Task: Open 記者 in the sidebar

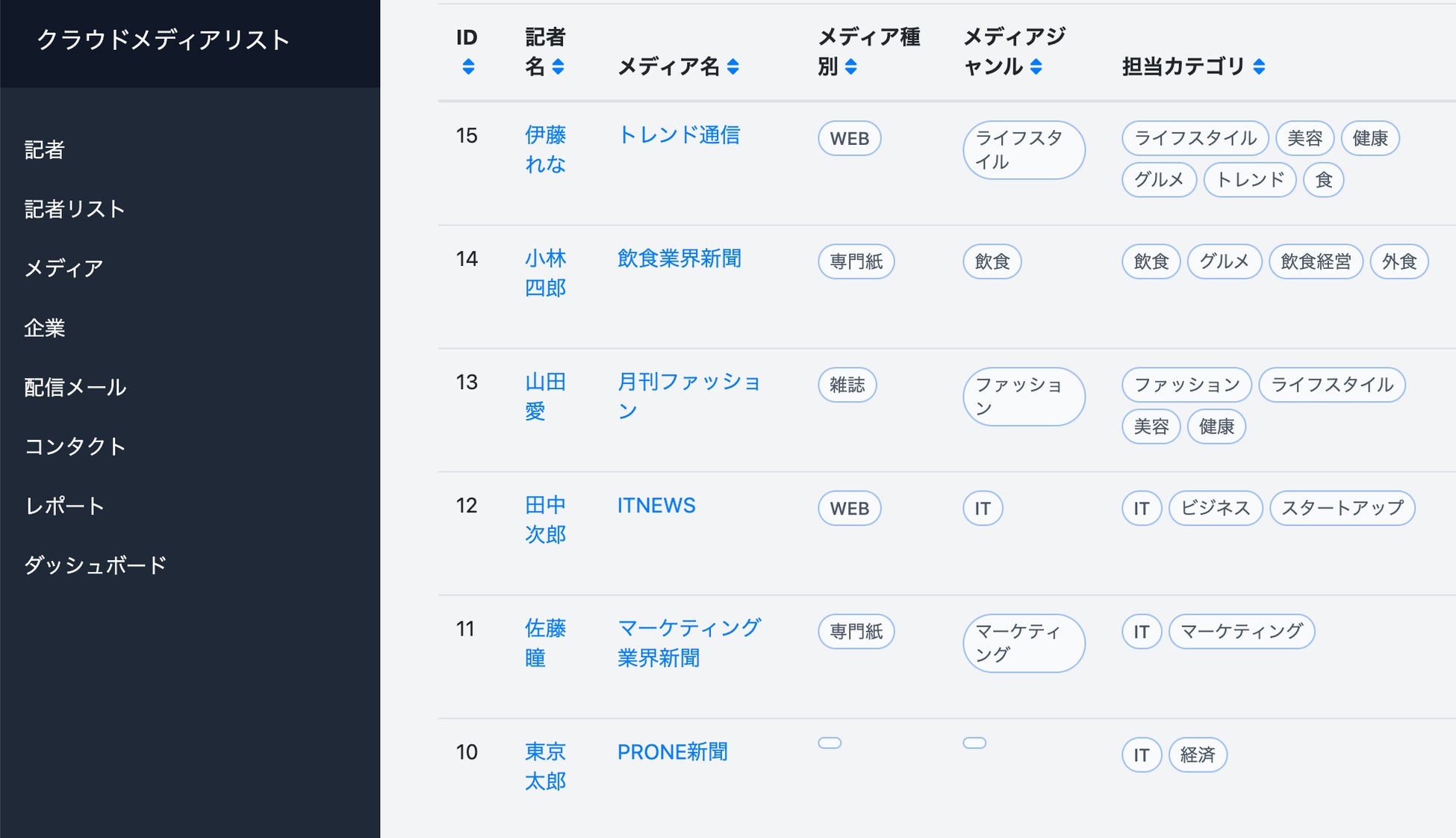Action: (45, 150)
